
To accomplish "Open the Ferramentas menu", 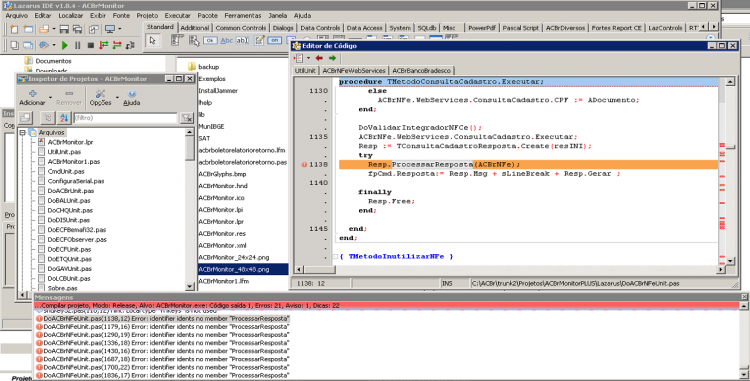I will point(243,16).
